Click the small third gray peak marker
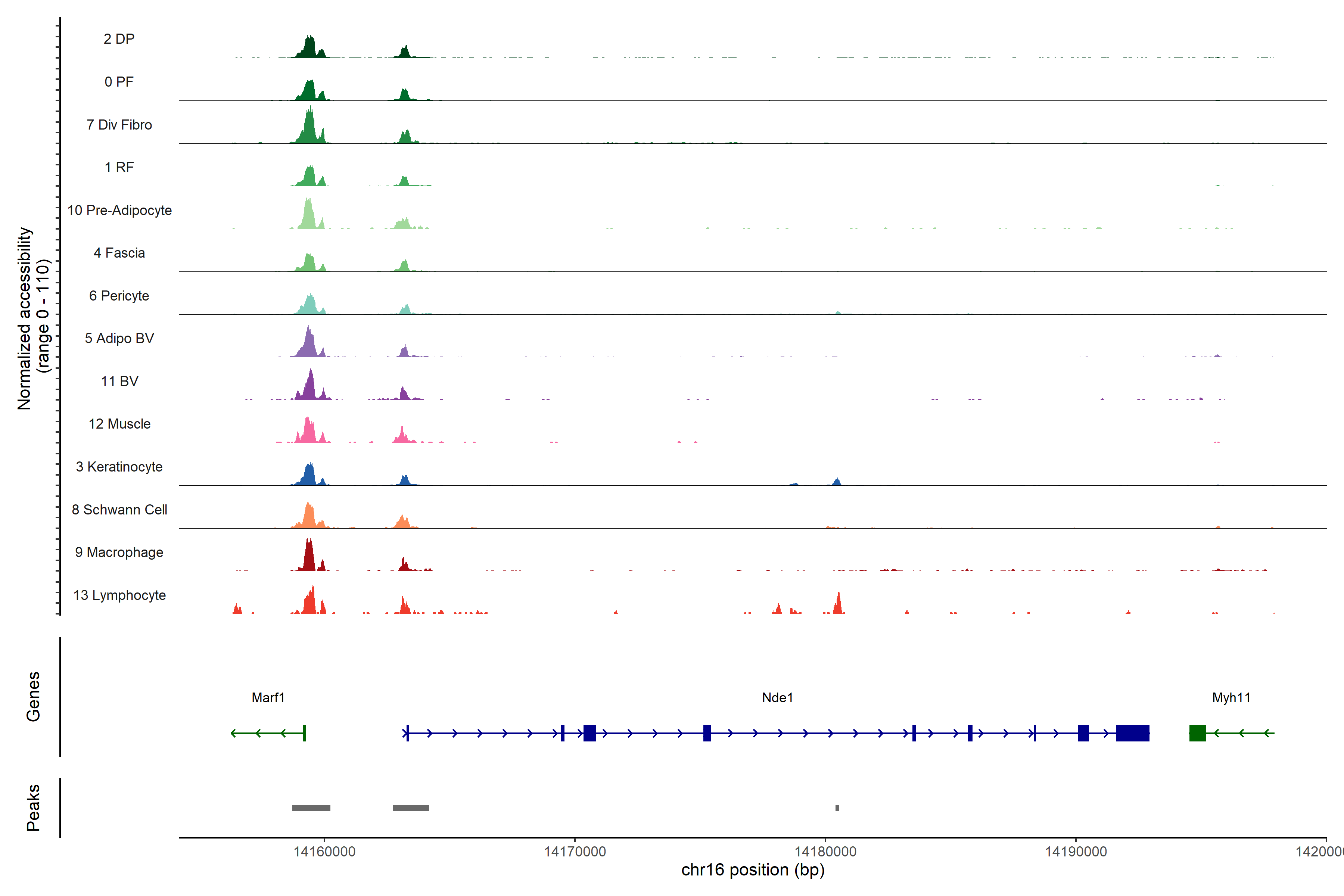Screen dimensions: 1344x896 pyautogui.click(x=837, y=808)
